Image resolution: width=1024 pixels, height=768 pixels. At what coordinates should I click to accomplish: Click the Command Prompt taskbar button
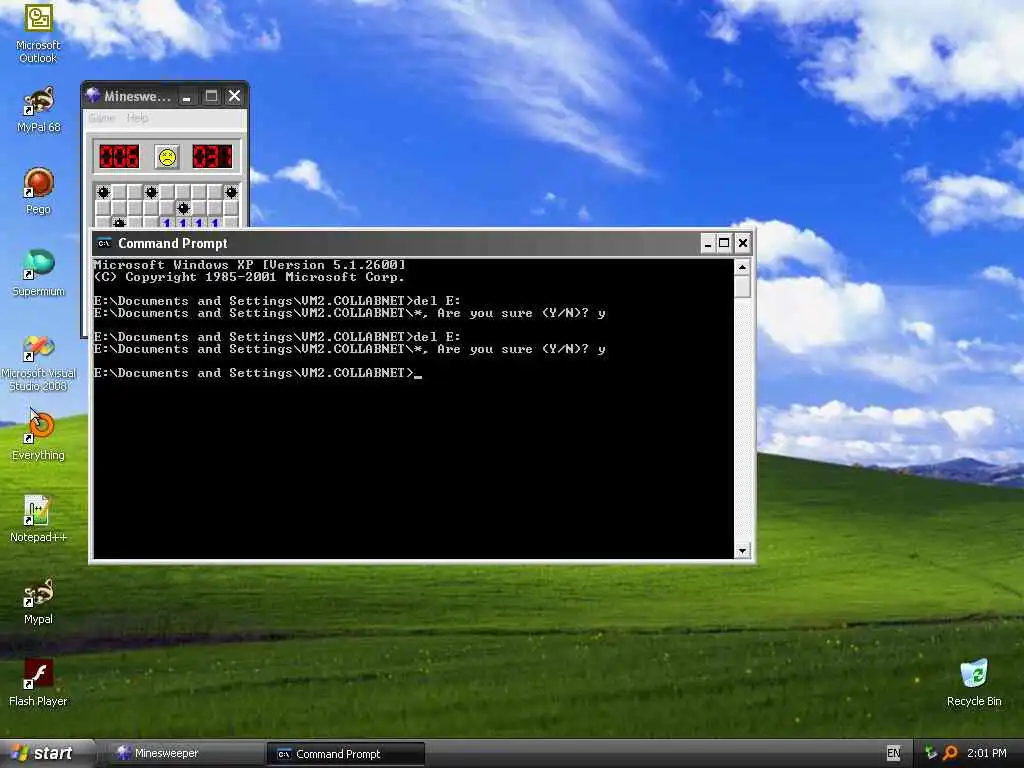345,754
